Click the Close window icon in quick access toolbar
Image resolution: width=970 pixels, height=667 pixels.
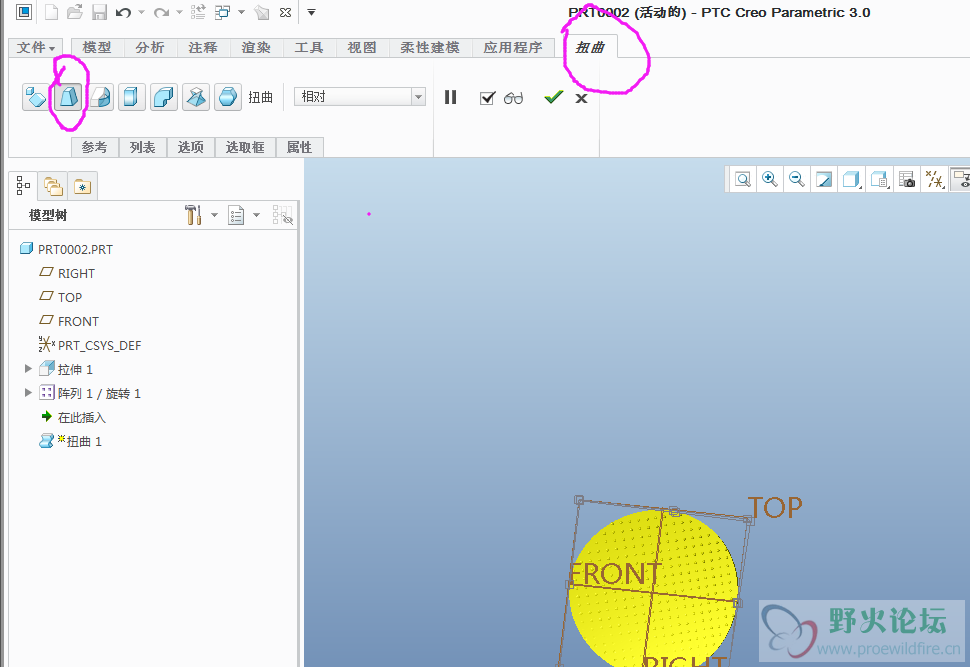coord(285,12)
